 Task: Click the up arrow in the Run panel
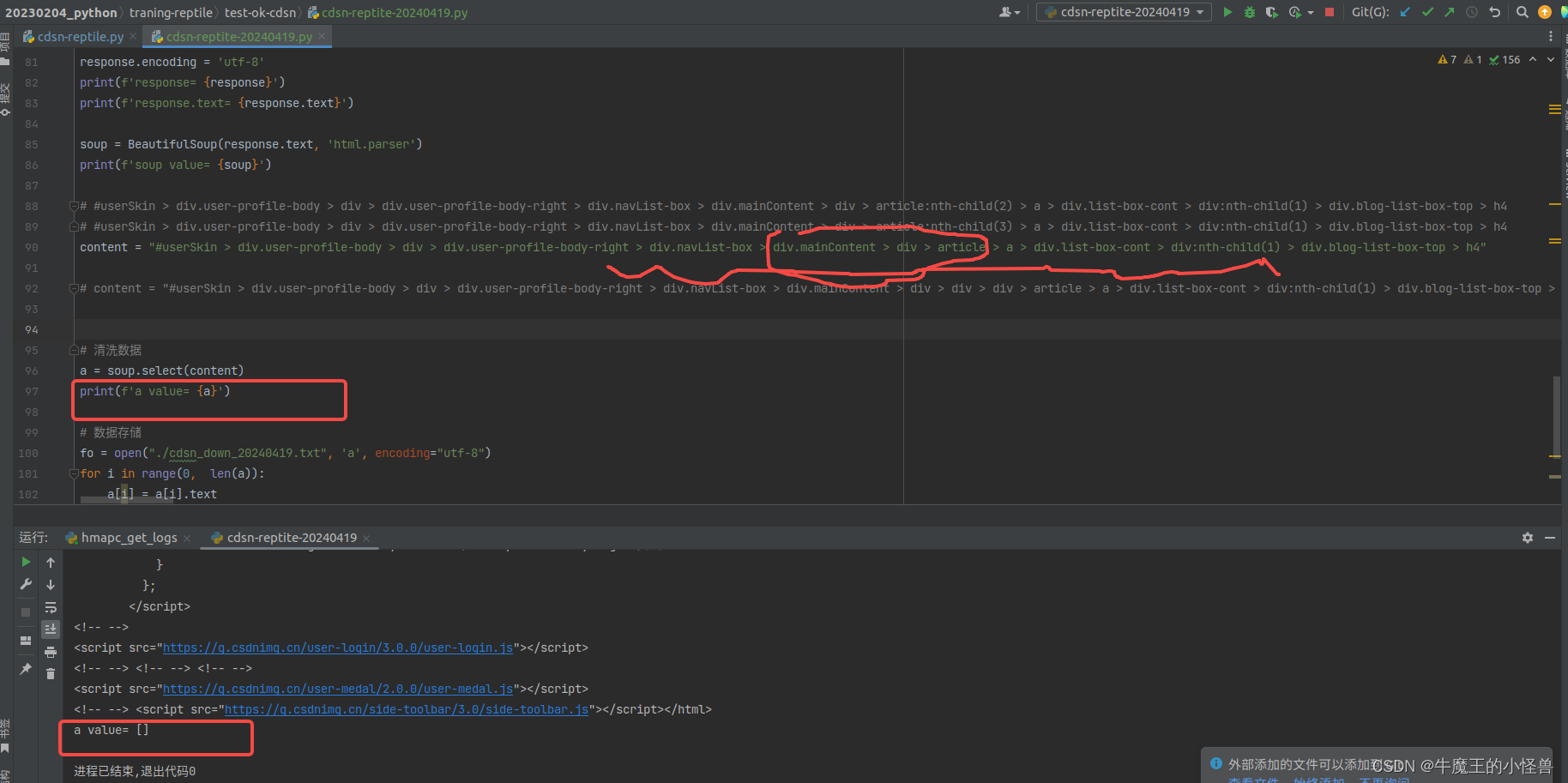click(x=51, y=563)
